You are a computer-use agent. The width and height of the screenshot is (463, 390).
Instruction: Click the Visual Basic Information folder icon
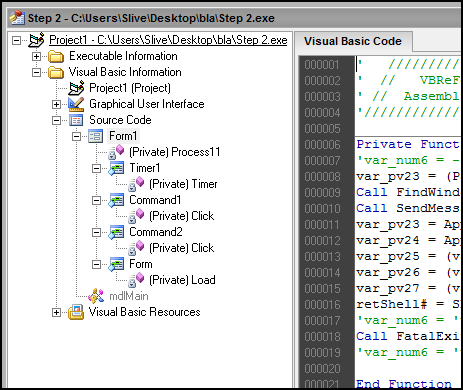tap(56, 72)
